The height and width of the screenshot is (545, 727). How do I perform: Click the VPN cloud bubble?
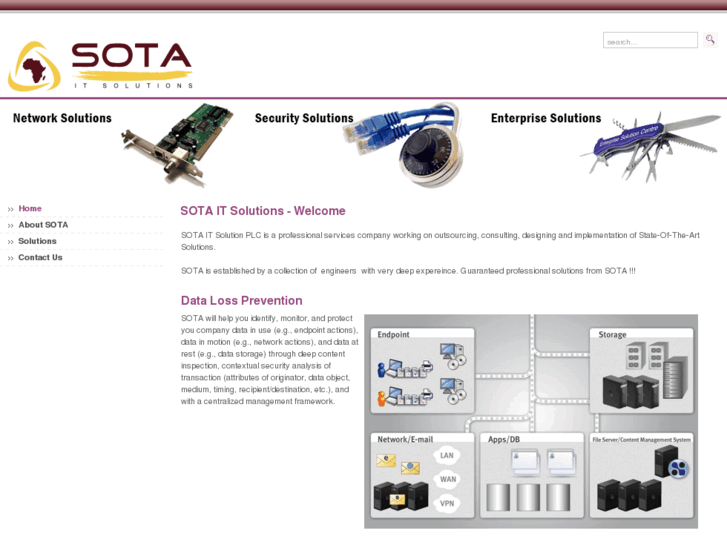(x=447, y=503)
